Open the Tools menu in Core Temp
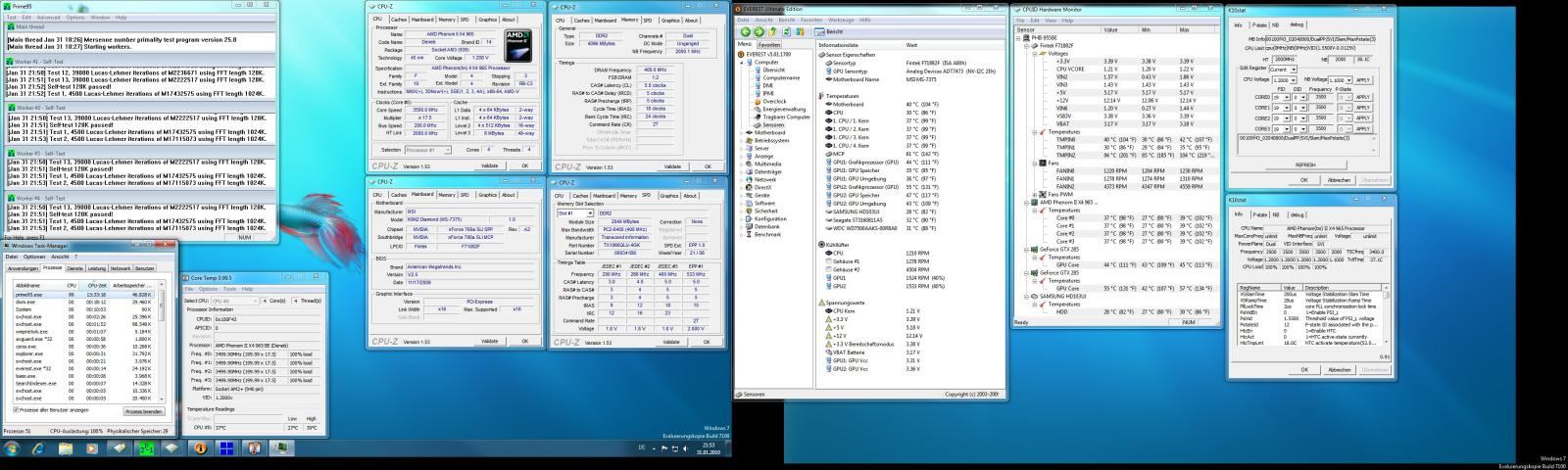This screenshot has height=470, width=1568. coord(229,289)
